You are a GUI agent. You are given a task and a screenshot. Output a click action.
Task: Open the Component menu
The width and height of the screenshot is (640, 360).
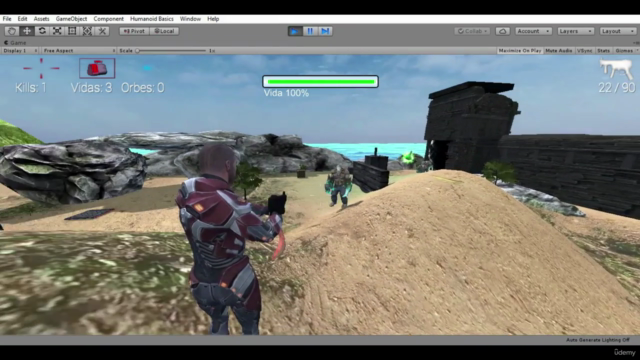coord(109,19)
